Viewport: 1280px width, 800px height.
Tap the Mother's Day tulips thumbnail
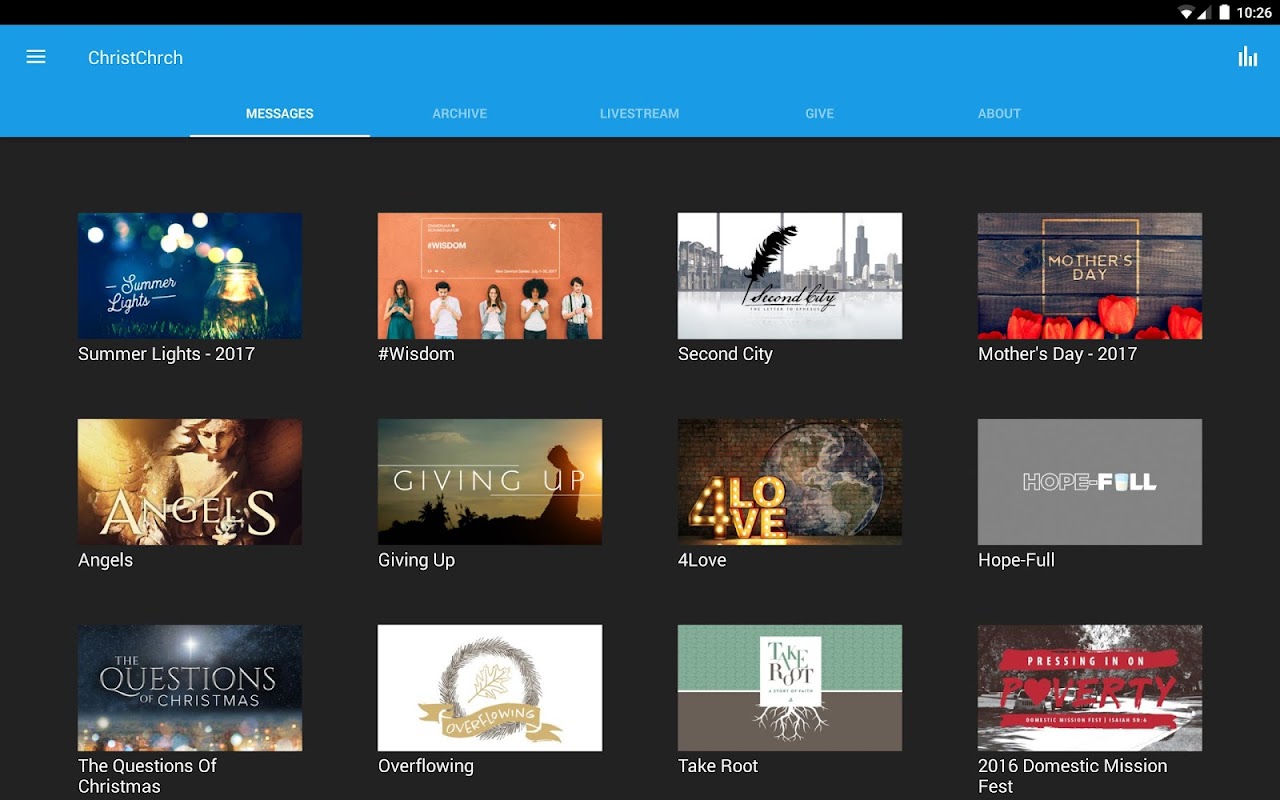pyautogui.click(x=1090, y=276)
